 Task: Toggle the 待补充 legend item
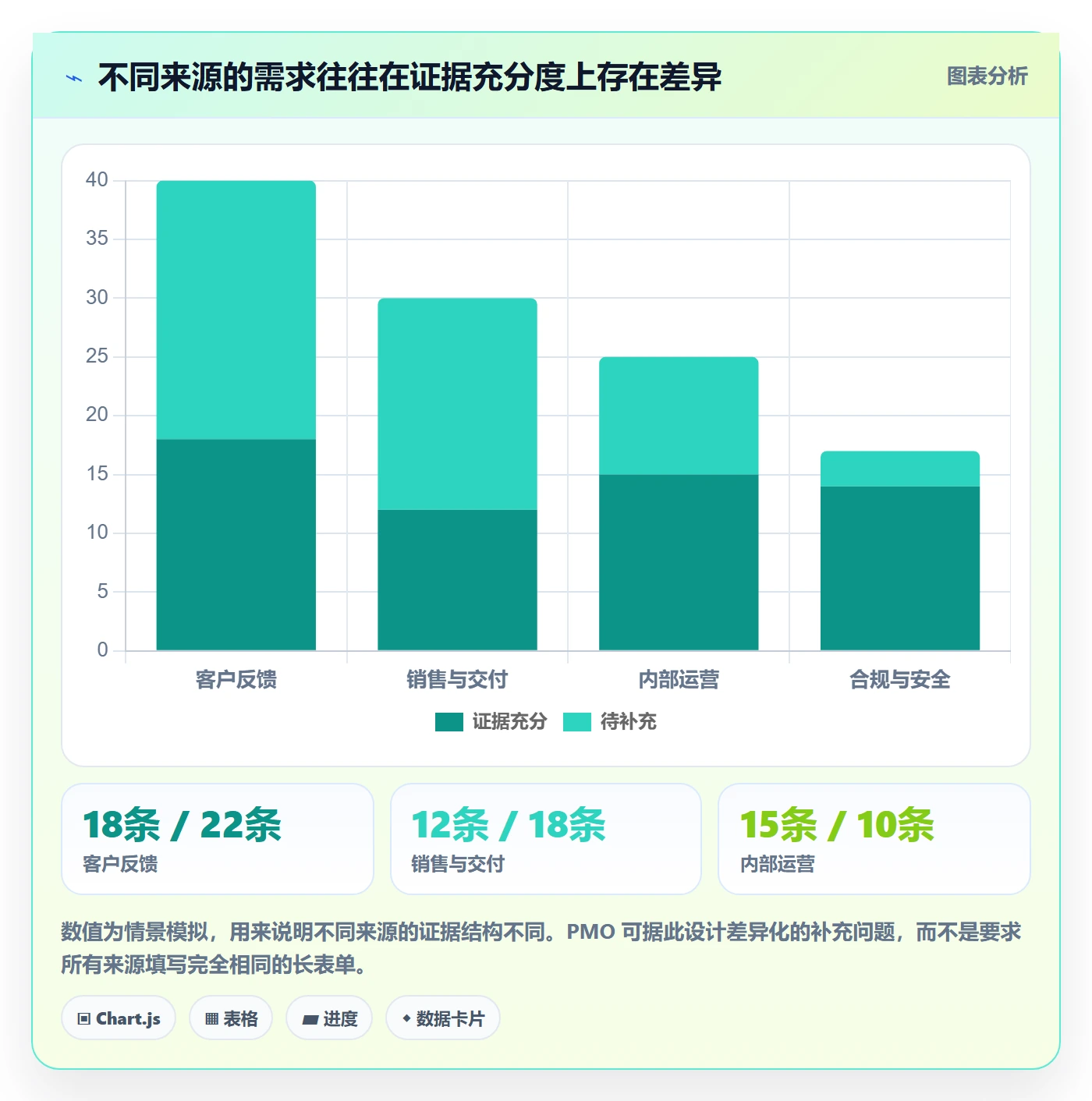point(610,722)
